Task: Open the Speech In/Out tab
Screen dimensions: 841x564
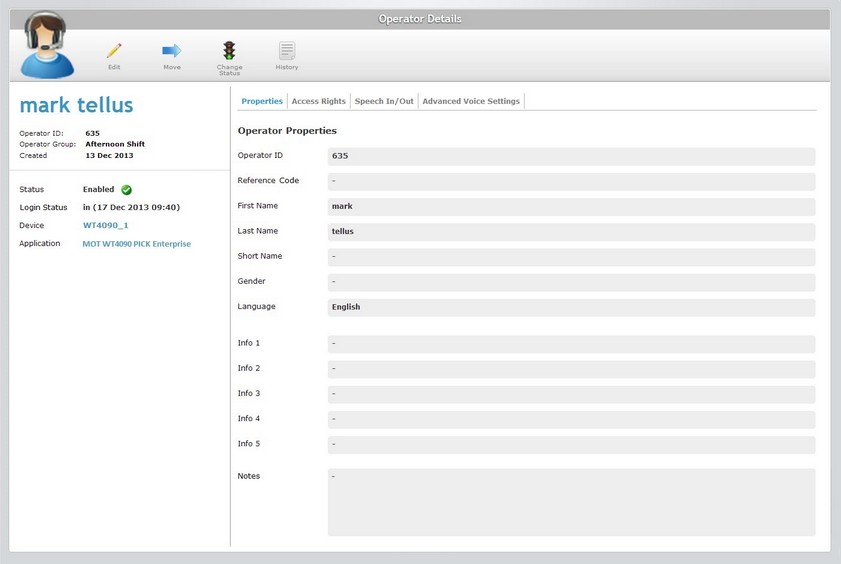Action: (384, 101)
